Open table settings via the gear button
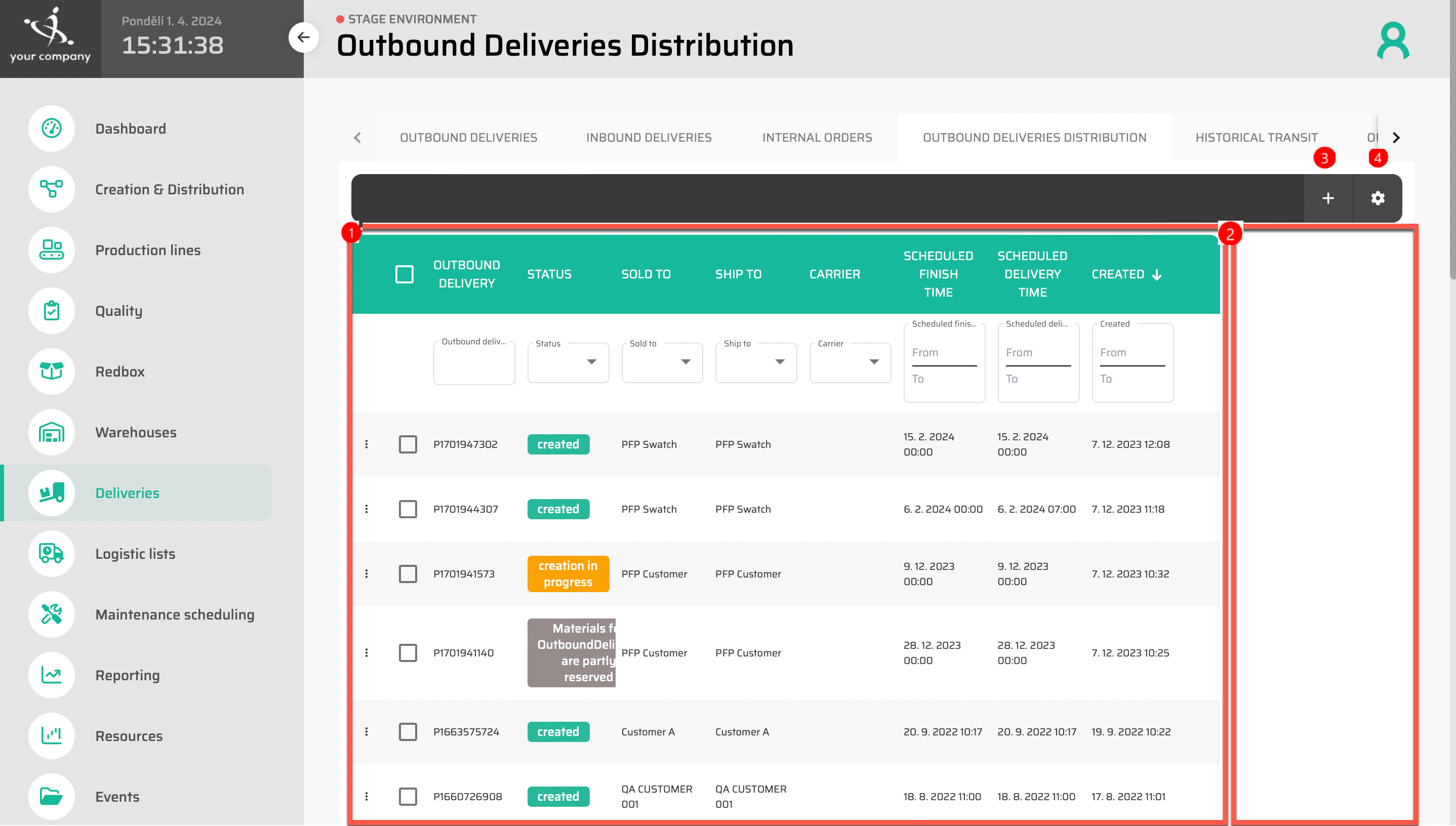 (1377, 198)
